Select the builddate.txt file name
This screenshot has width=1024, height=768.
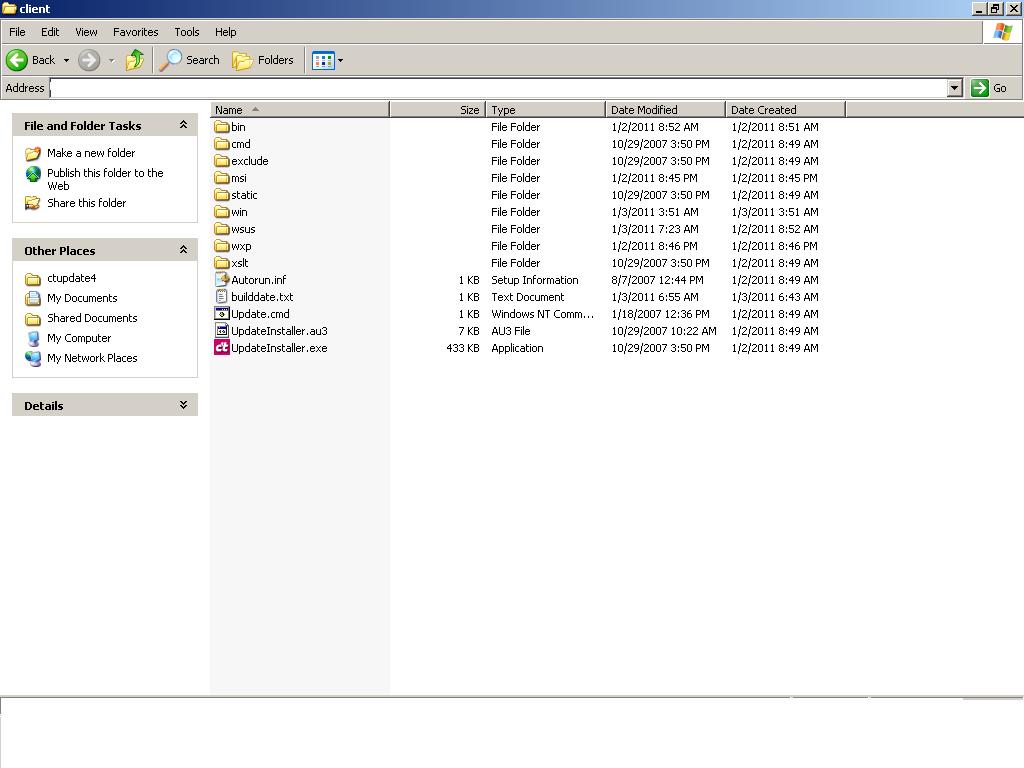262,297
